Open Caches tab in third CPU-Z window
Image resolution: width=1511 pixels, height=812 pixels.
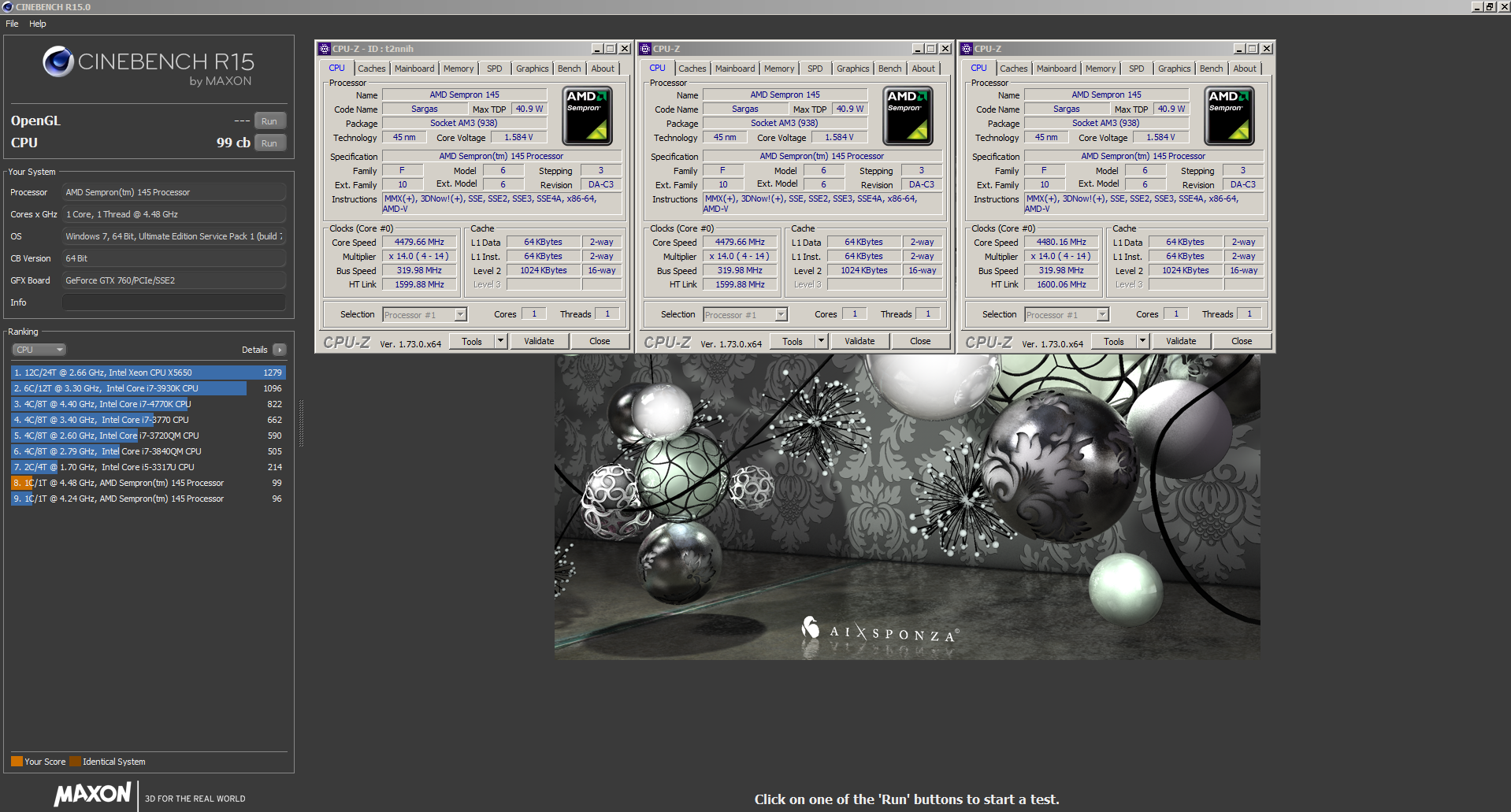(x=1014, y=69)
